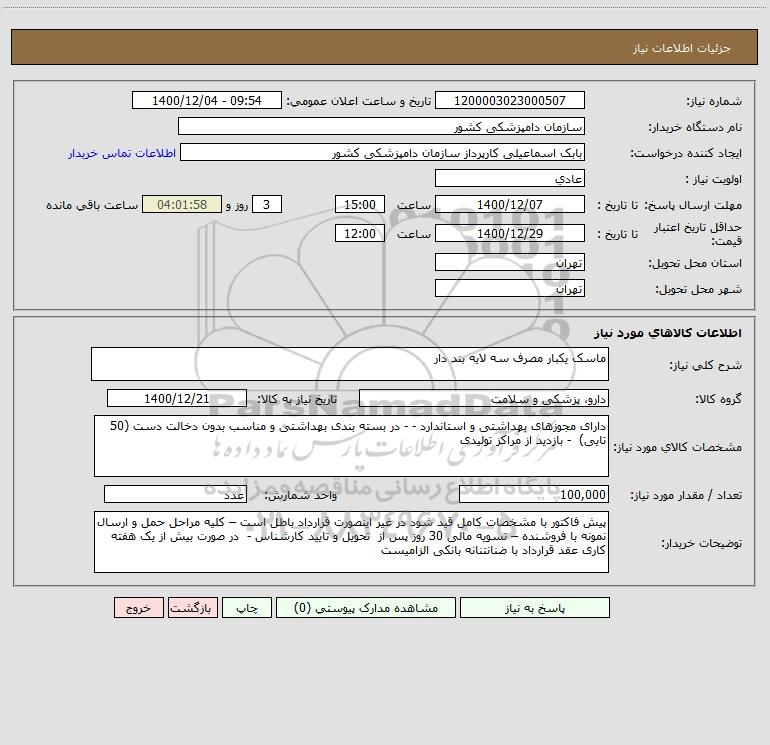The image size is (770, 745).
Task: Click unit of measure field عدد
Action: pyautogui.click(x=175, y=494)
